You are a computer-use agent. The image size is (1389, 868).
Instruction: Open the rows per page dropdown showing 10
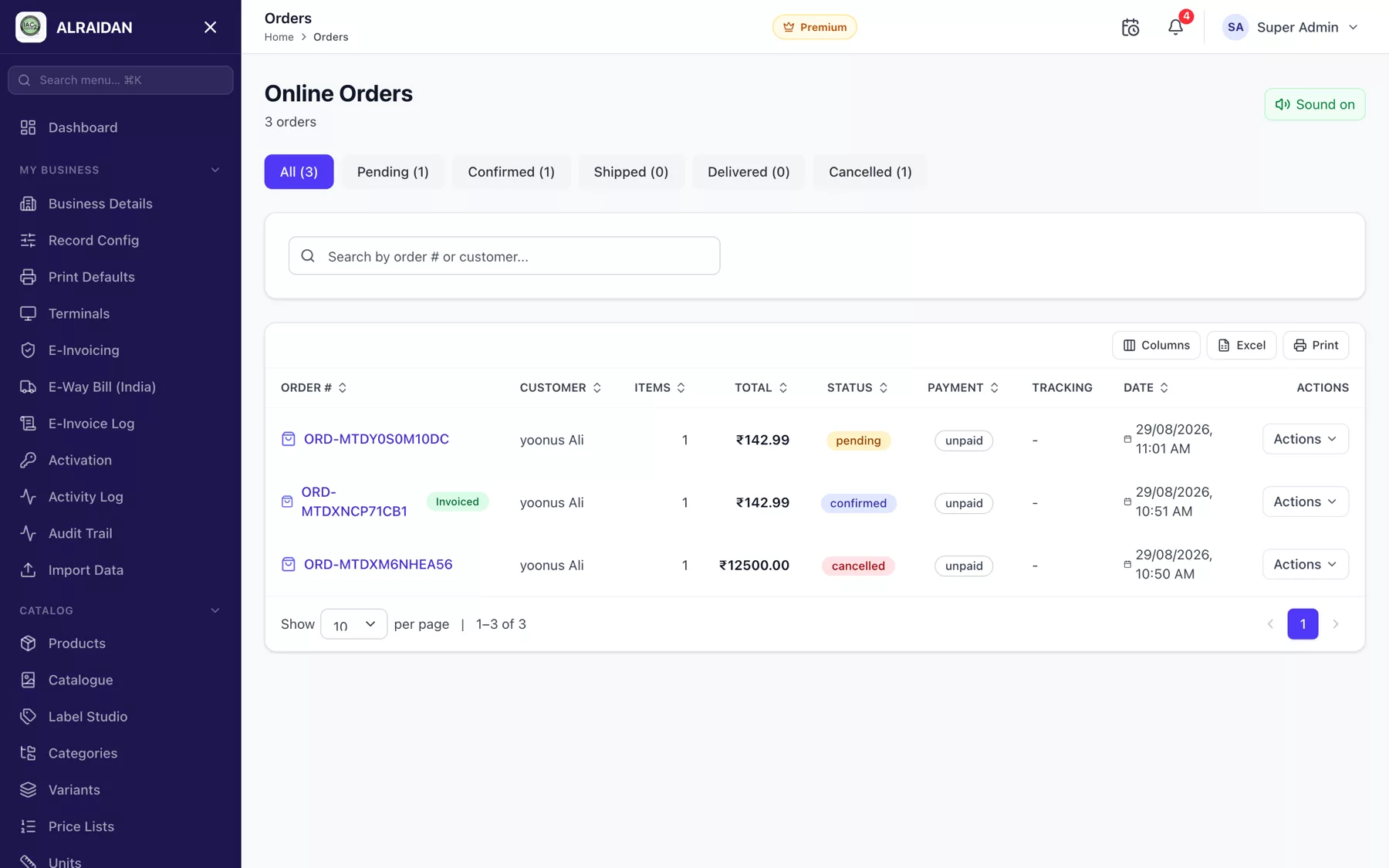353,624
